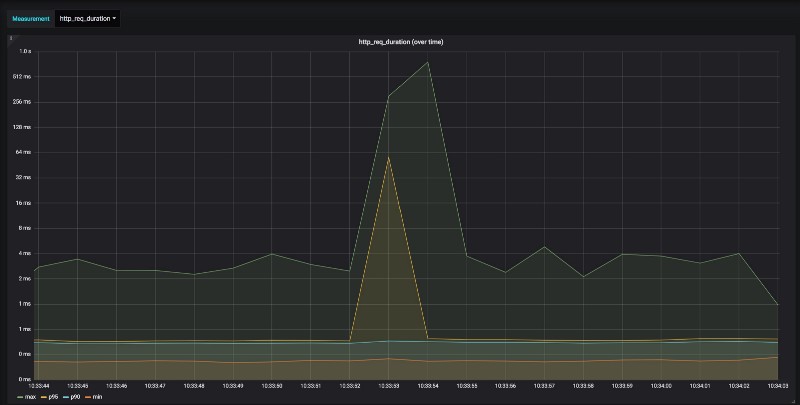800x405 pixels.
Task: Click the max line's last point at 10:34:03
Action: pos(778,305)
